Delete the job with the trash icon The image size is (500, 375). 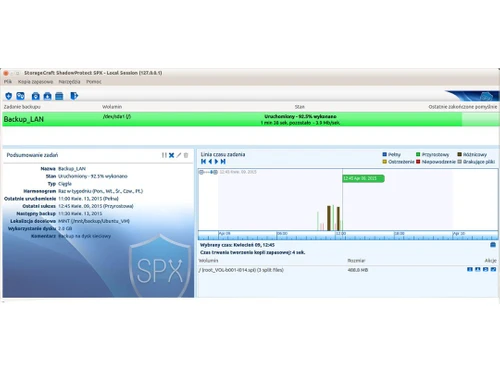pos(186,155)
